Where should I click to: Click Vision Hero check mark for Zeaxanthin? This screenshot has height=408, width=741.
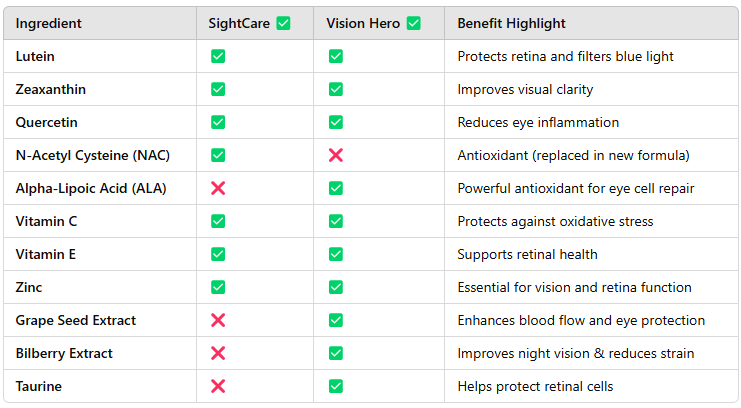[x=336, y=89]
